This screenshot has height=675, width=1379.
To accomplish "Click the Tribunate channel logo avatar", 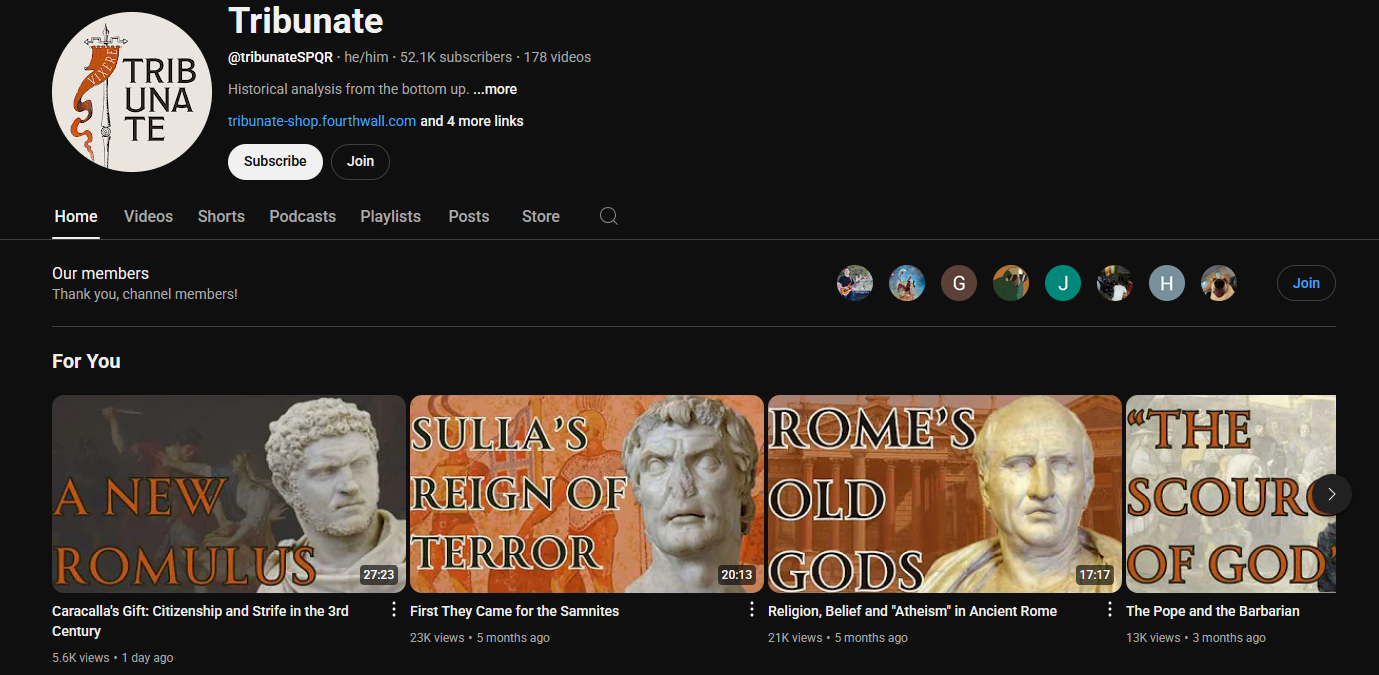I will pos(132,92).
